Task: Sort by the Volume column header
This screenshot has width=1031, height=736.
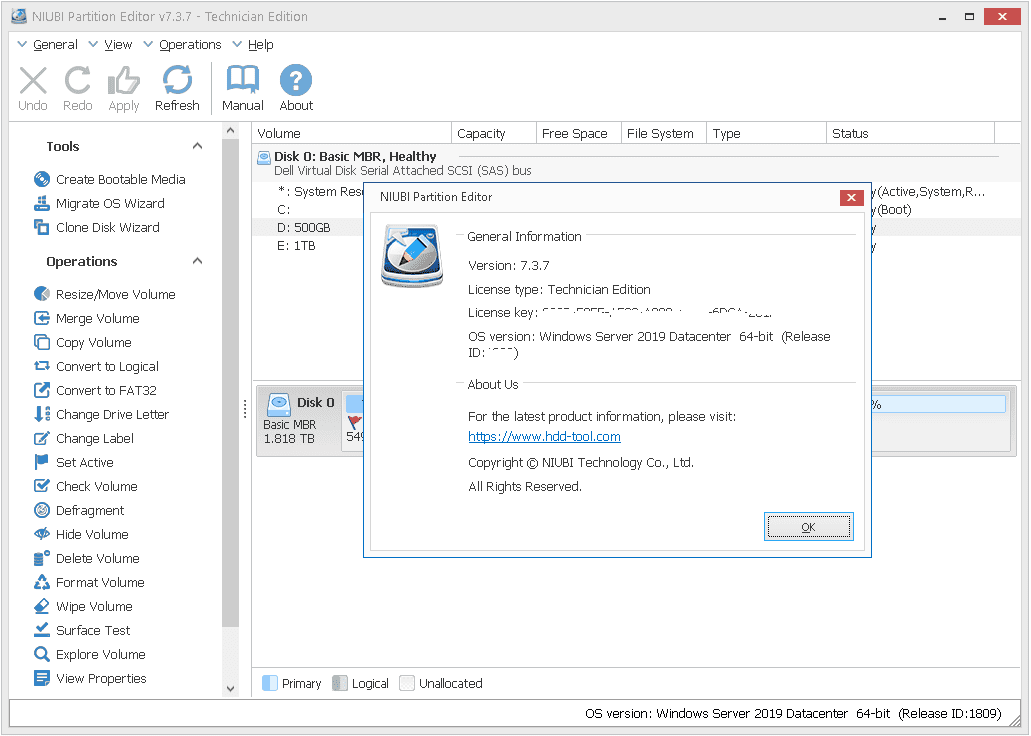Action: tap(352, 133)
